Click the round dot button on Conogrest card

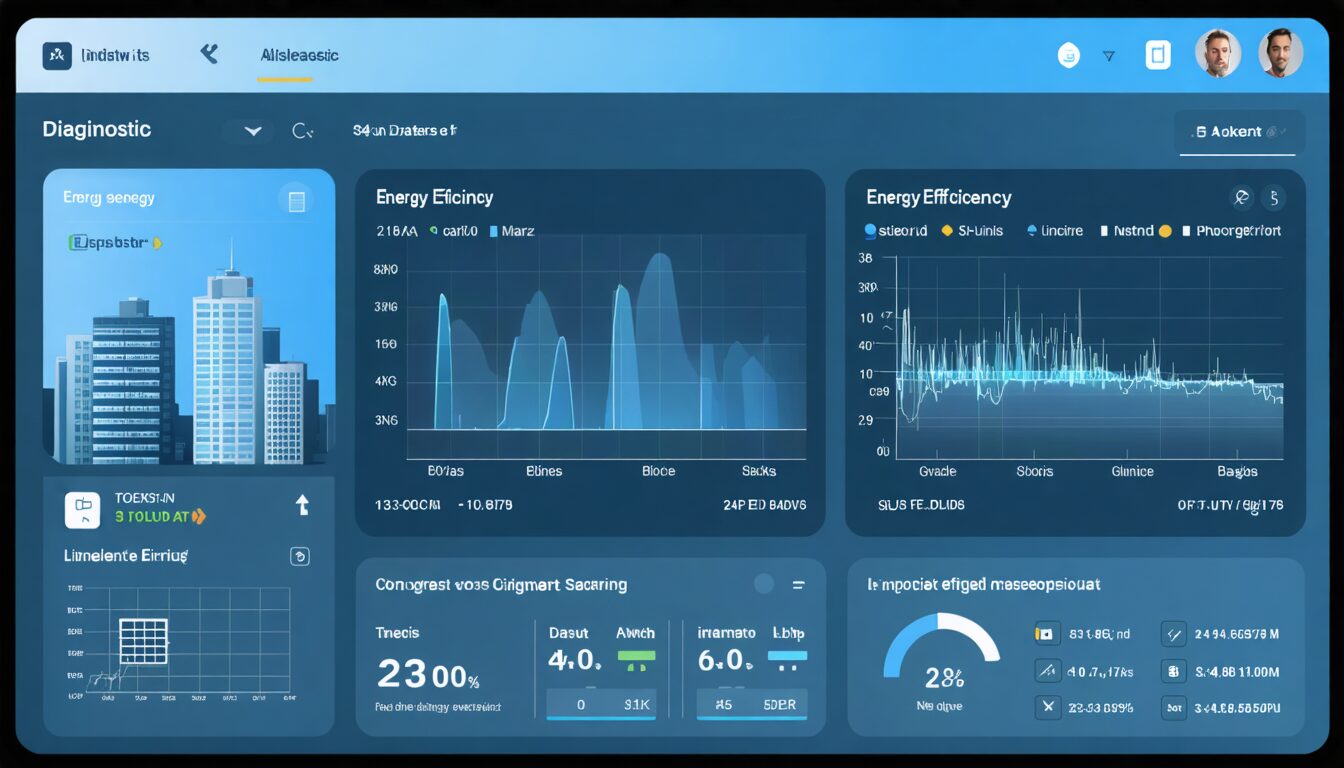pyautogui.click(x=764, y=584)
